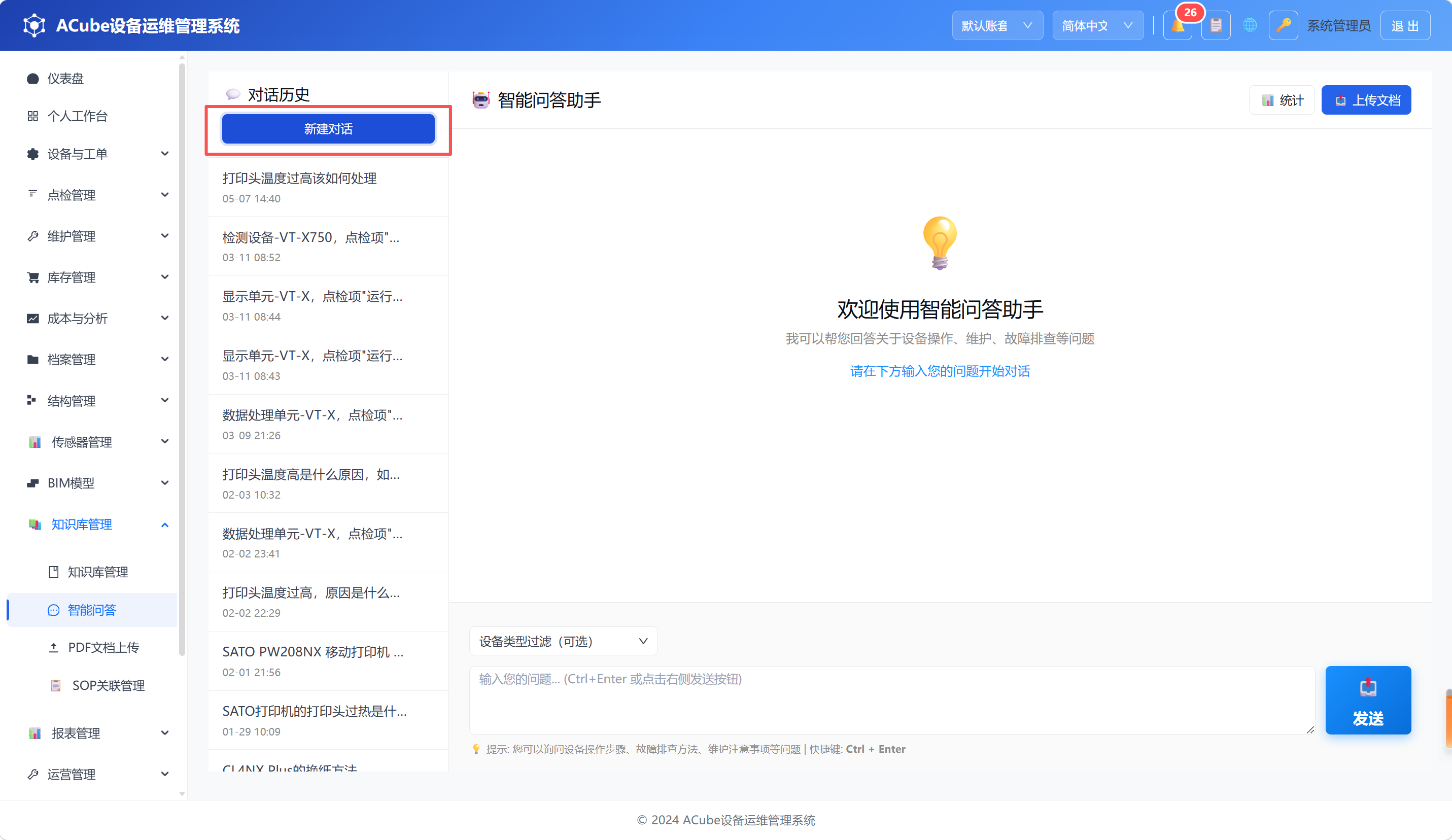Viewport: 1452px width, 840px height.
Task: Open the 简体中文 language dropdown
Action: [x=1098, y=26]
